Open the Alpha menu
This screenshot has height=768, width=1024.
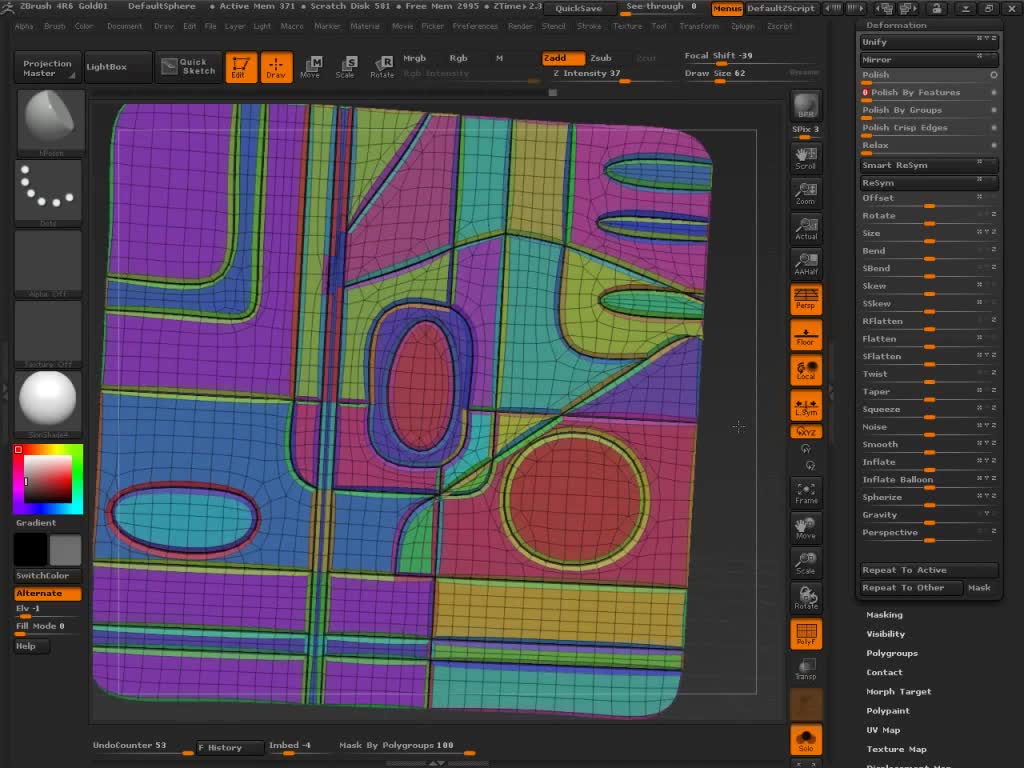coord(24,26)
